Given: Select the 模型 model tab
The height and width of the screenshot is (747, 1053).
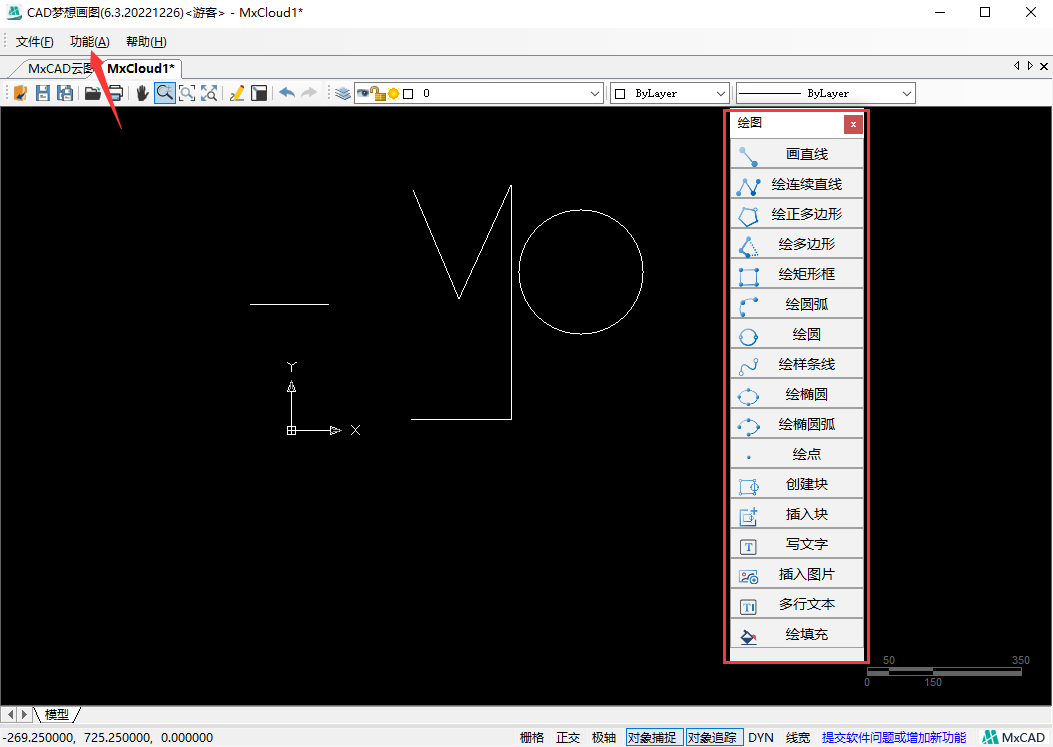Looking at the screenshot, I should tap(57, 714).
